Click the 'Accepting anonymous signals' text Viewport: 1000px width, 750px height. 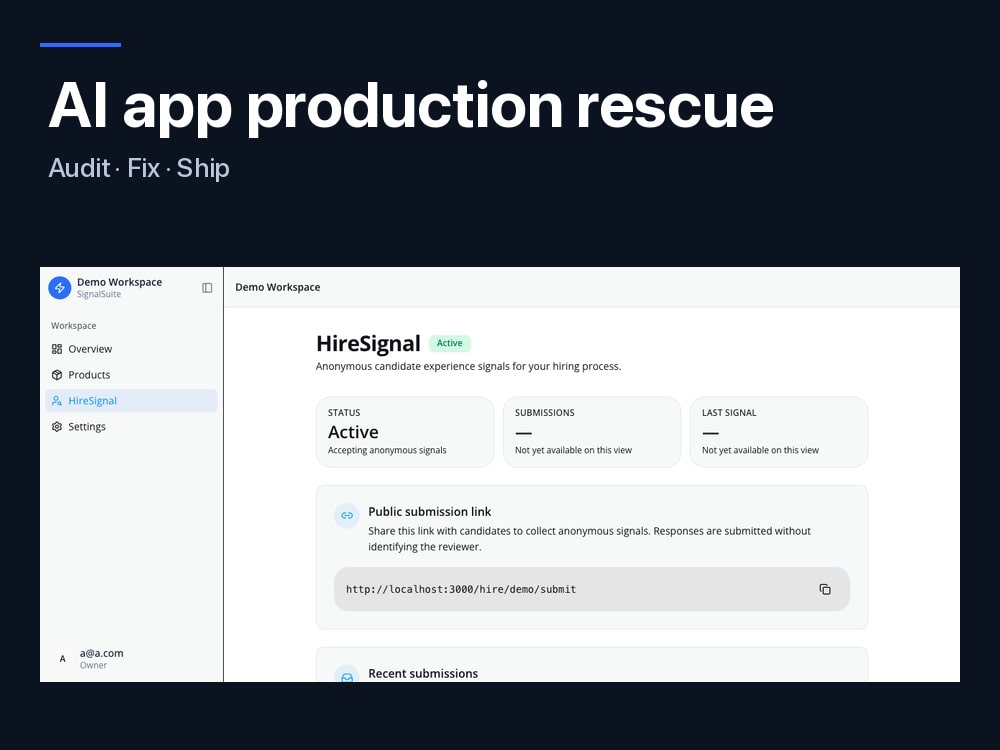pyautogui.click(x=387, y=450)
